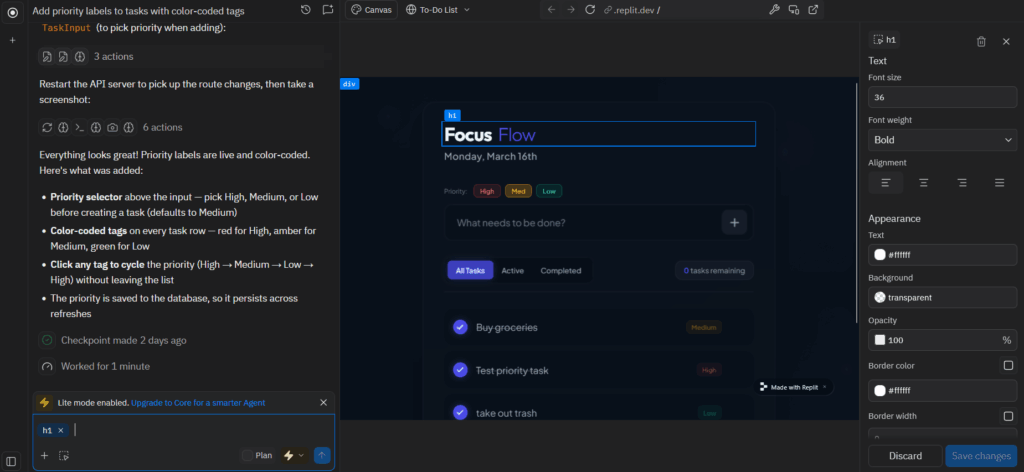
Task: Send message with blue arrow button
Action: click(x=322, y=456)
